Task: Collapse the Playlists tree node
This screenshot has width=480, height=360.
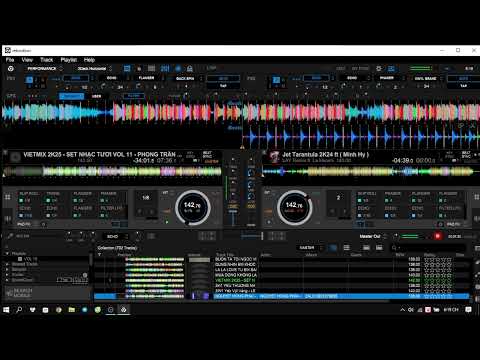Action: point(7,254)
